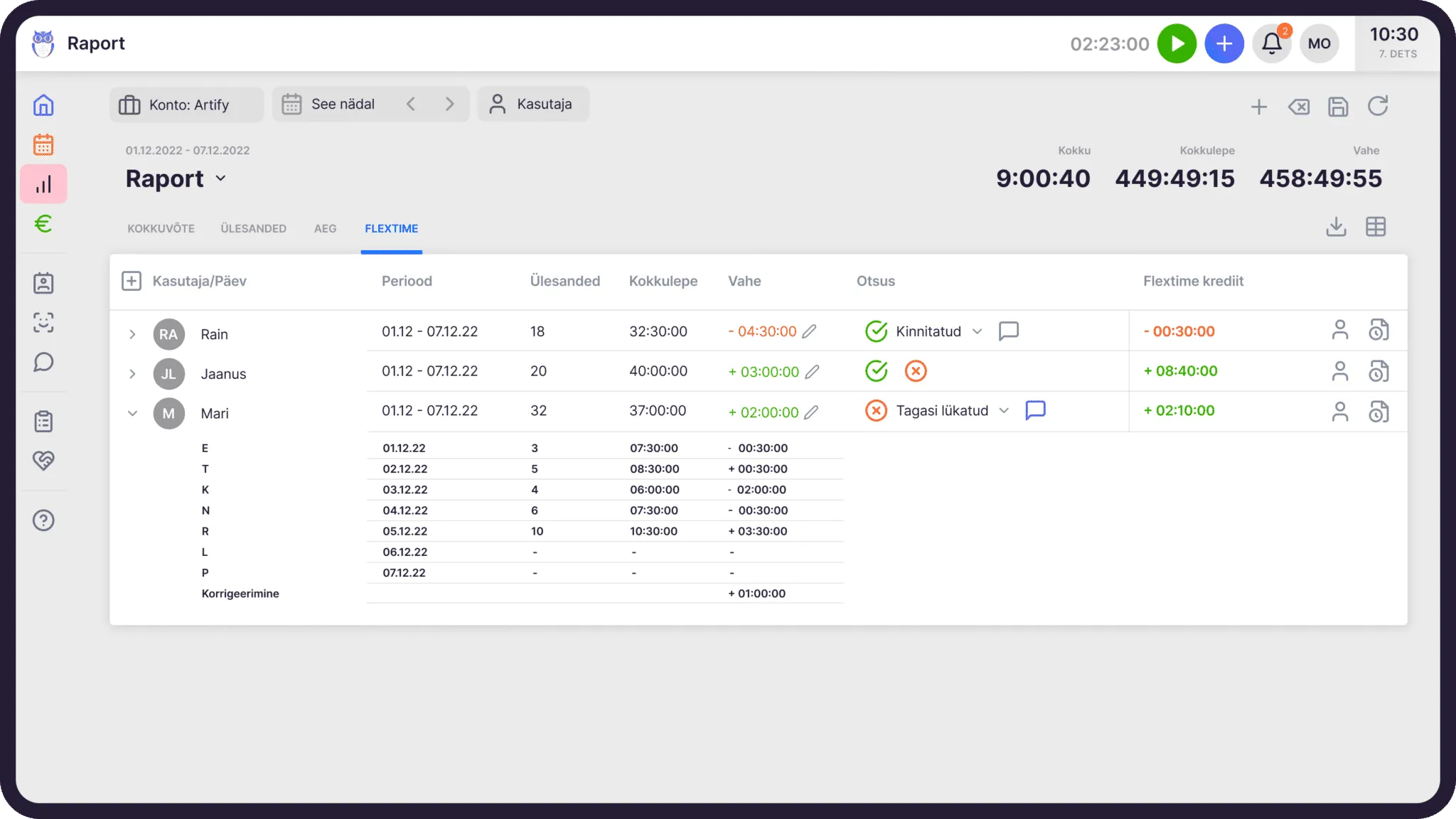
Task: Open flextime history icon on Jaanus's row
Action: (1379, 371)
